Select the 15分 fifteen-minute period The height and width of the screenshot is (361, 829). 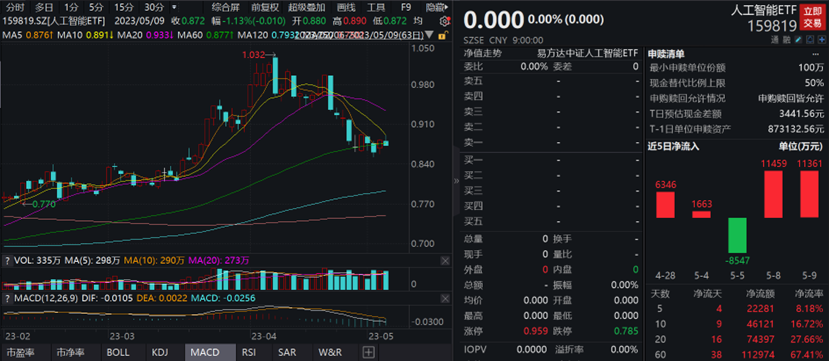pos(124,7)
